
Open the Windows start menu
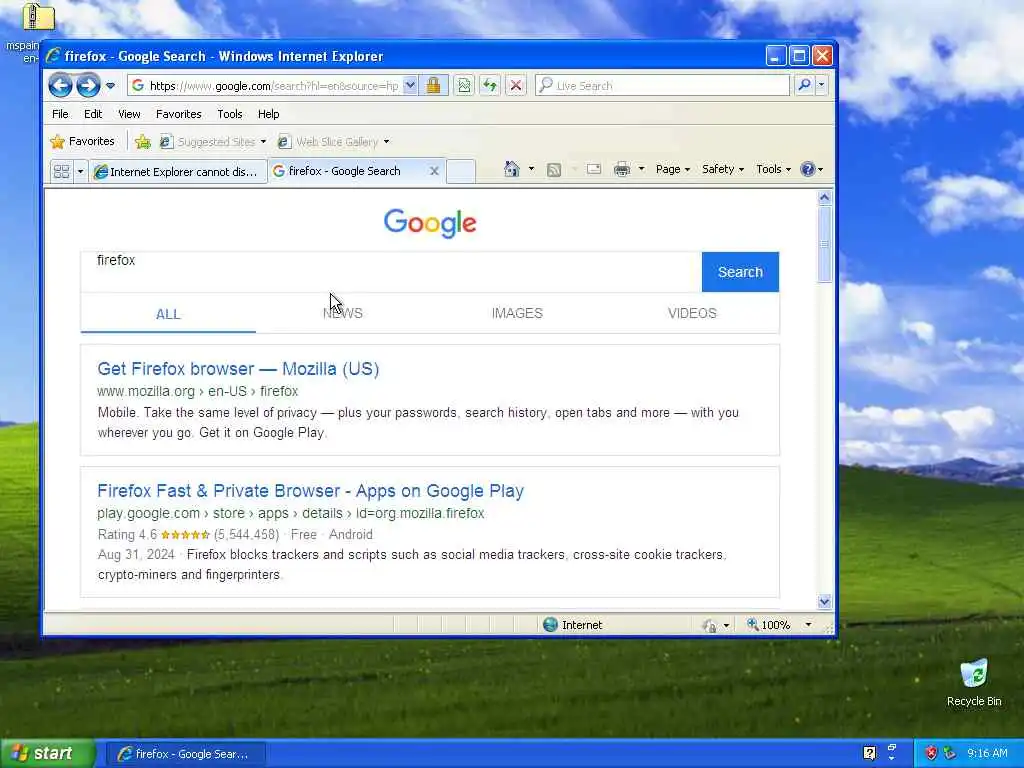[x=48, y=754]
